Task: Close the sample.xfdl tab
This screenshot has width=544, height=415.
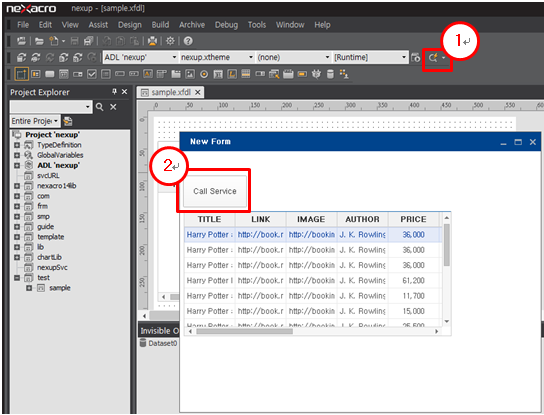Action: pyautogui.click(x=198, y=92)
